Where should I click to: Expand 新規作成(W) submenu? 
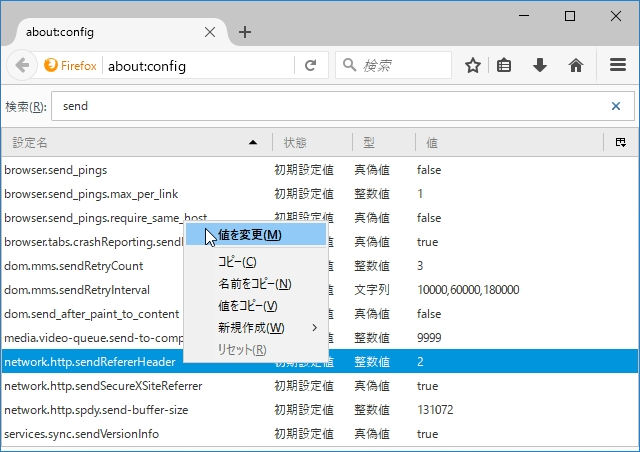point(256,328)
